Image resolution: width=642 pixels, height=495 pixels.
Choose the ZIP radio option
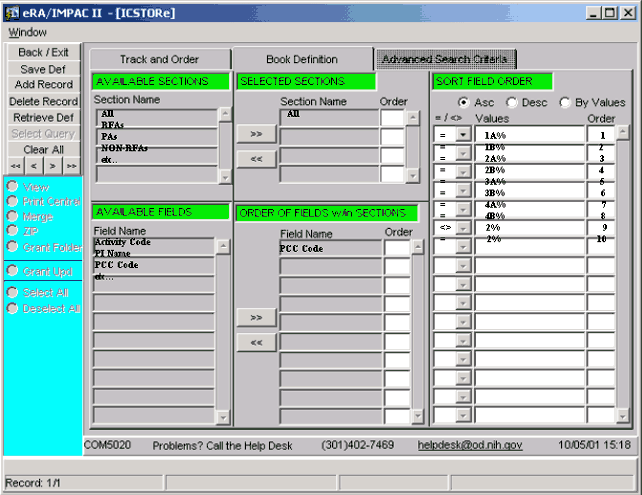point(13,231)
